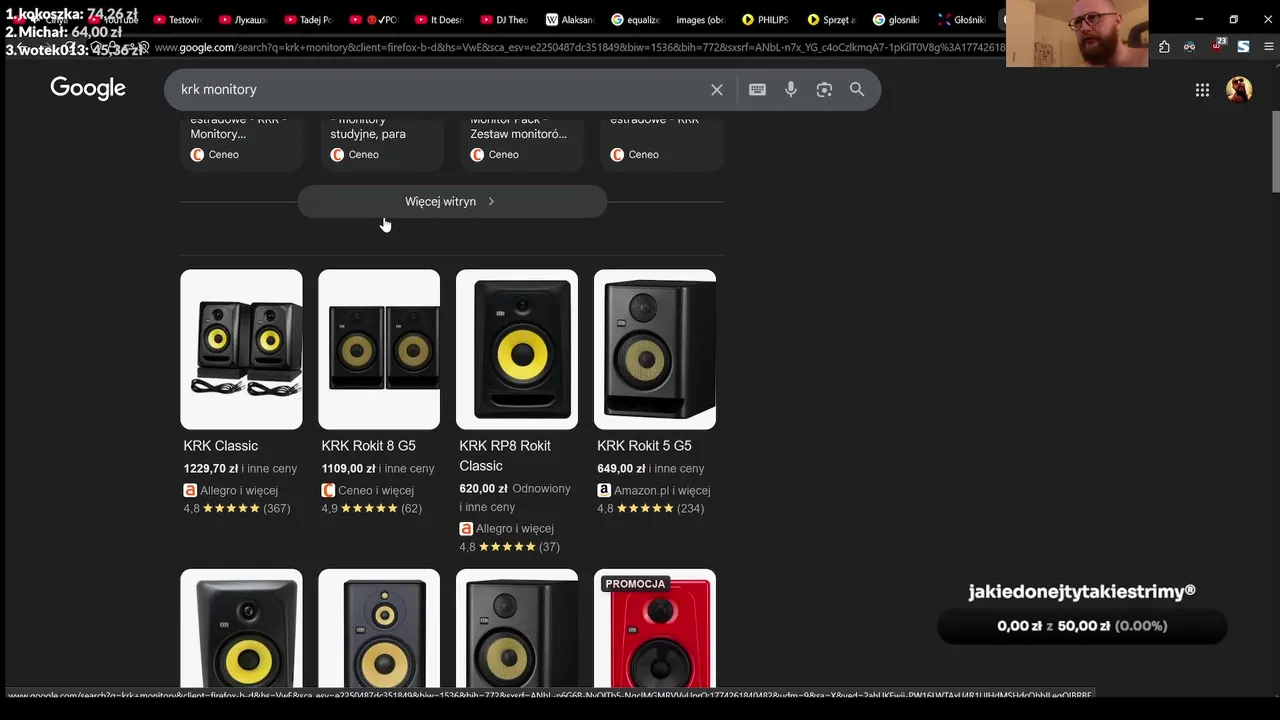Switch to the DJ Theo tab

504,19
